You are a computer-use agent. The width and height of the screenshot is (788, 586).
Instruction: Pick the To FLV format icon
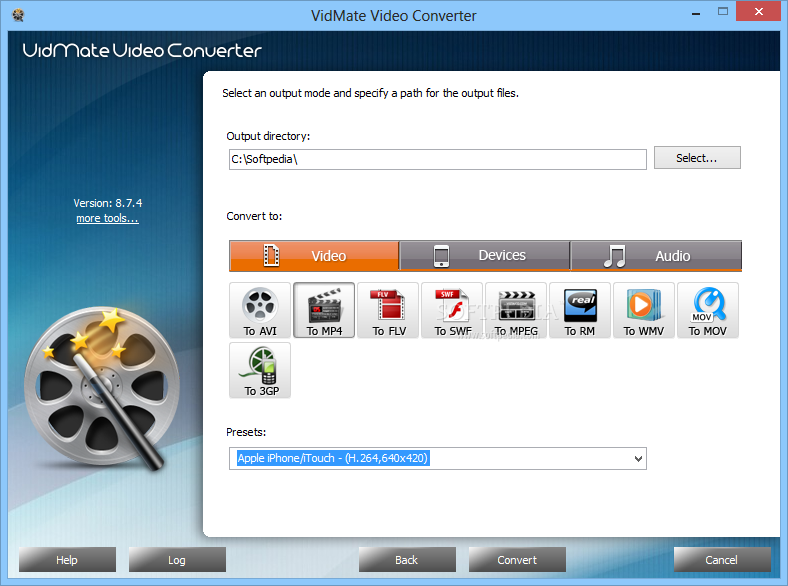388,310
